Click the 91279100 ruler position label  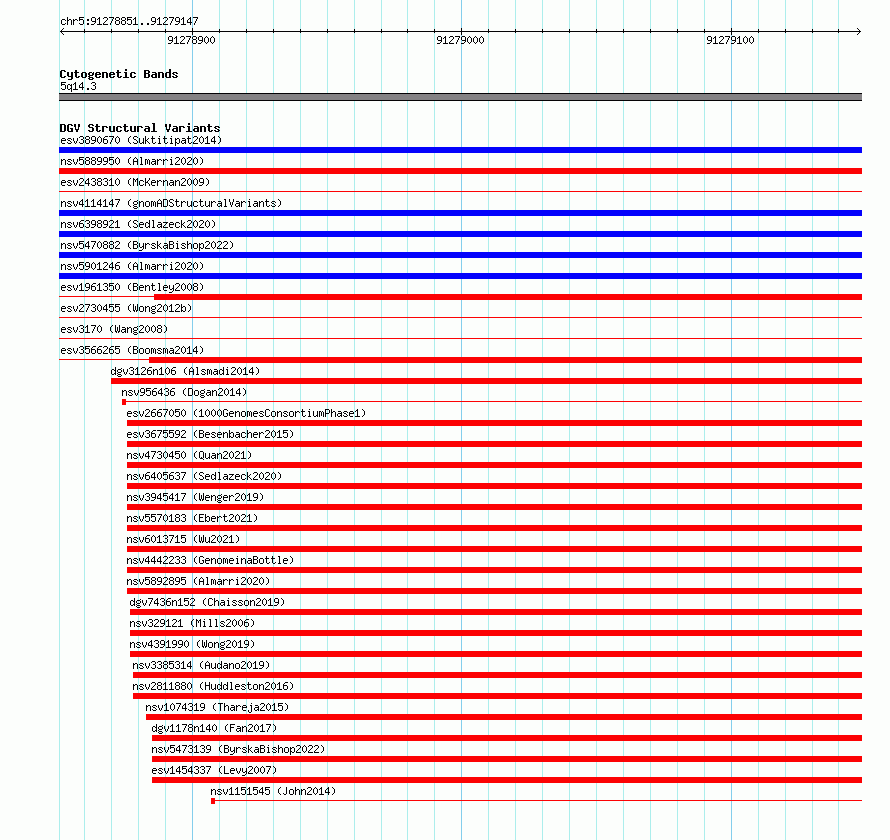click(731, 40)
